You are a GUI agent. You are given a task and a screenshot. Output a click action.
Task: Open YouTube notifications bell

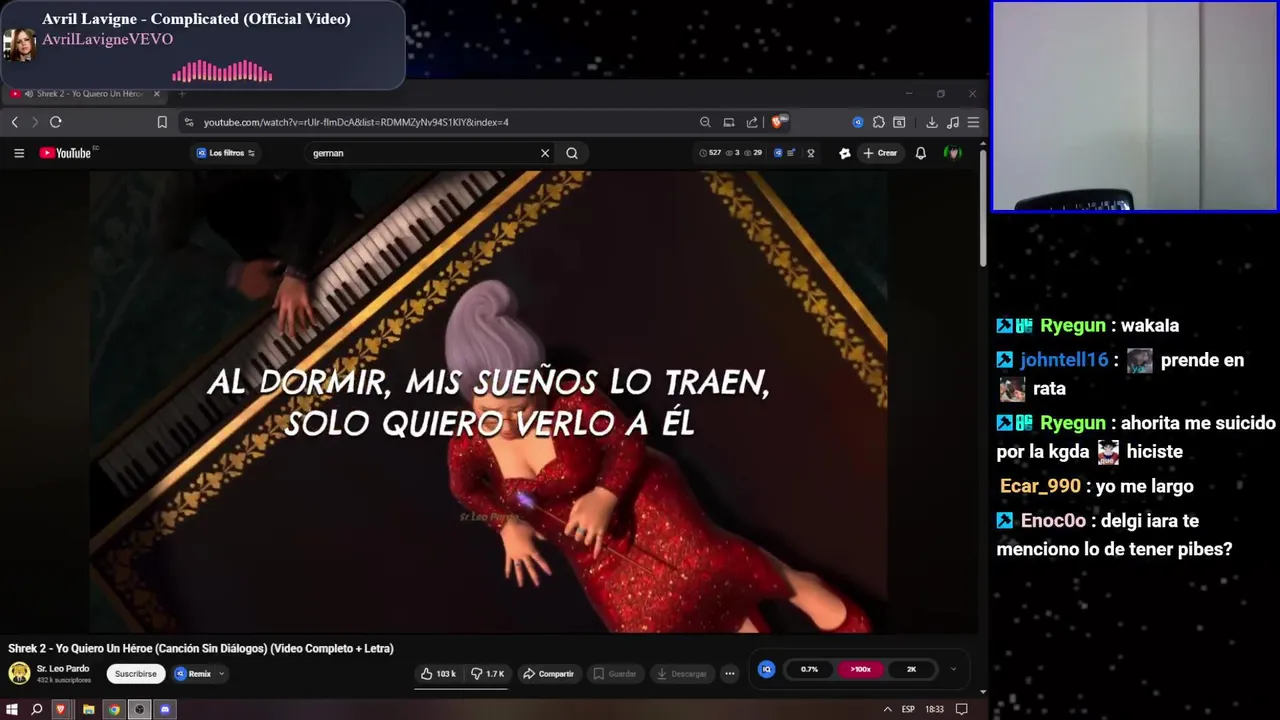click(921, 153)
